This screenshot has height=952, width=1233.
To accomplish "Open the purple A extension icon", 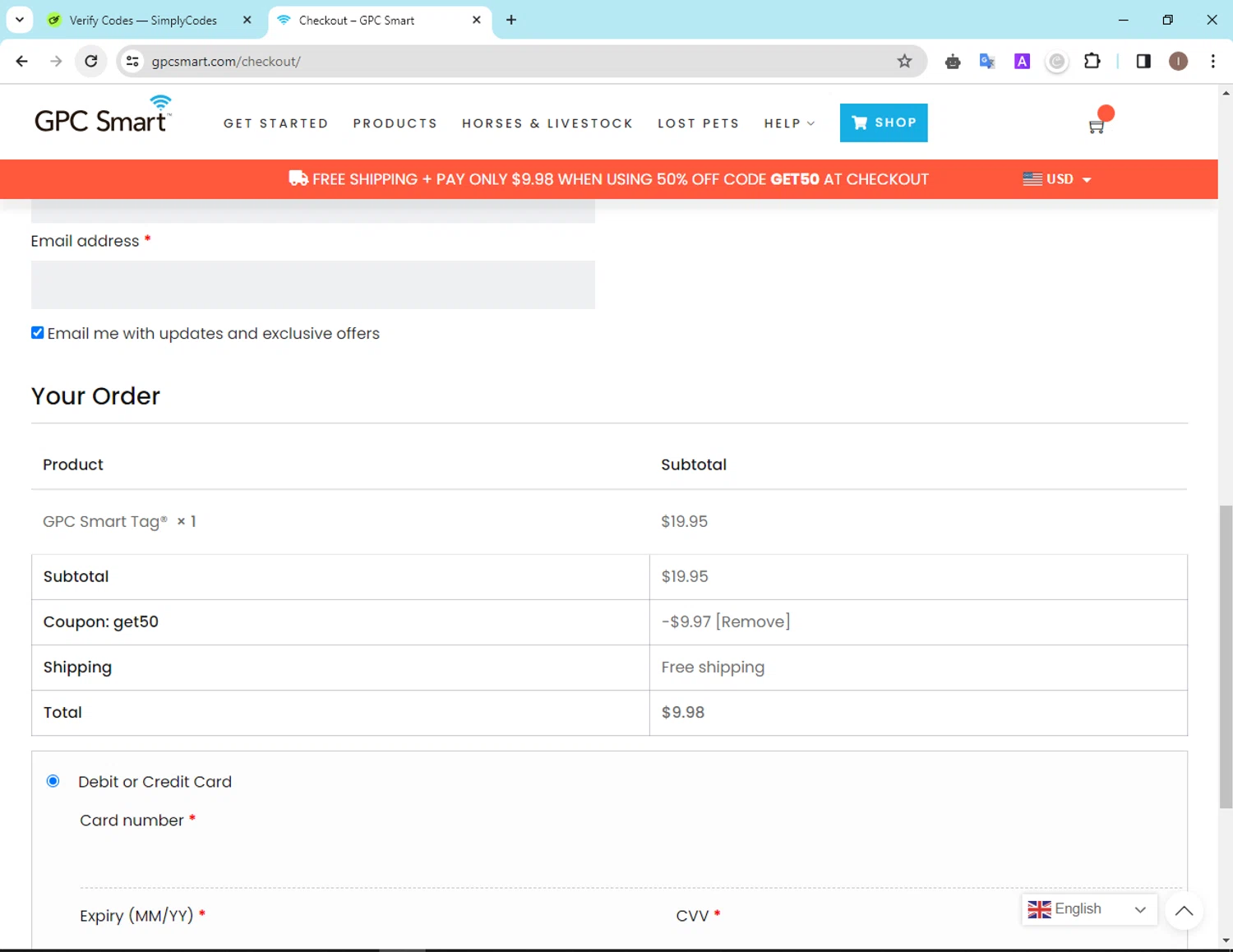I will (1022, 62).
